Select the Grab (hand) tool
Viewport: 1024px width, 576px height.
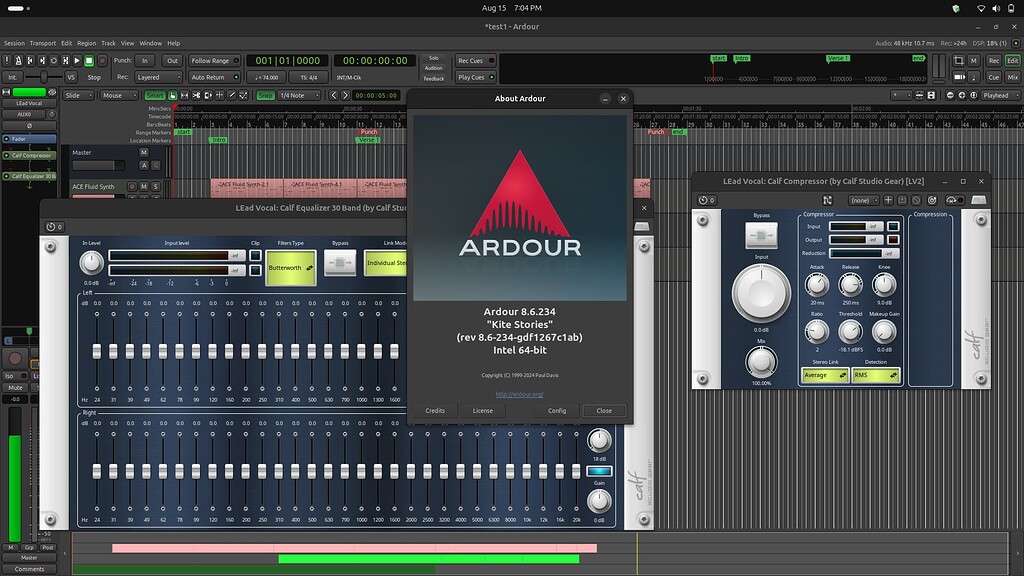click(x=173, y=96)
